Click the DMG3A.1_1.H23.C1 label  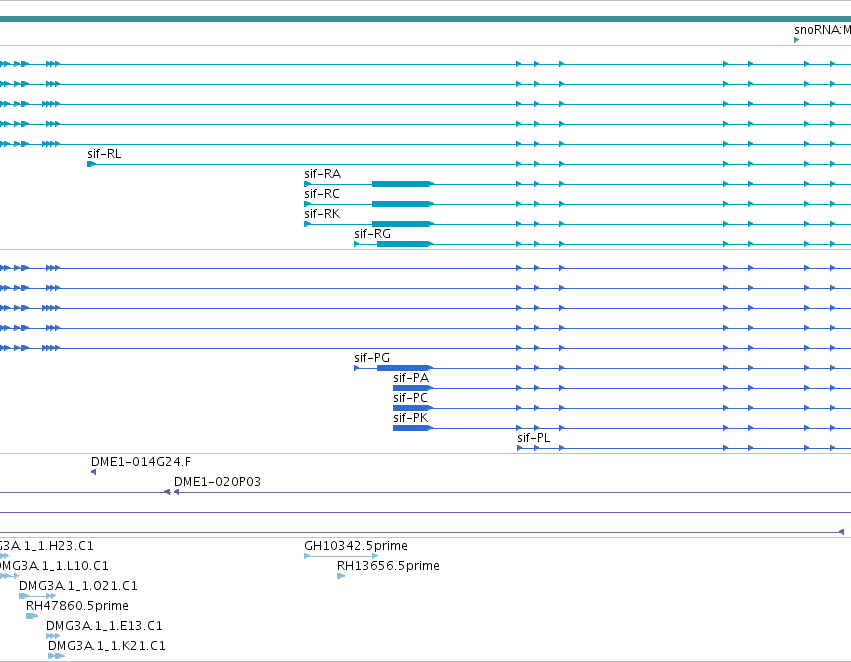click(47, 546)
